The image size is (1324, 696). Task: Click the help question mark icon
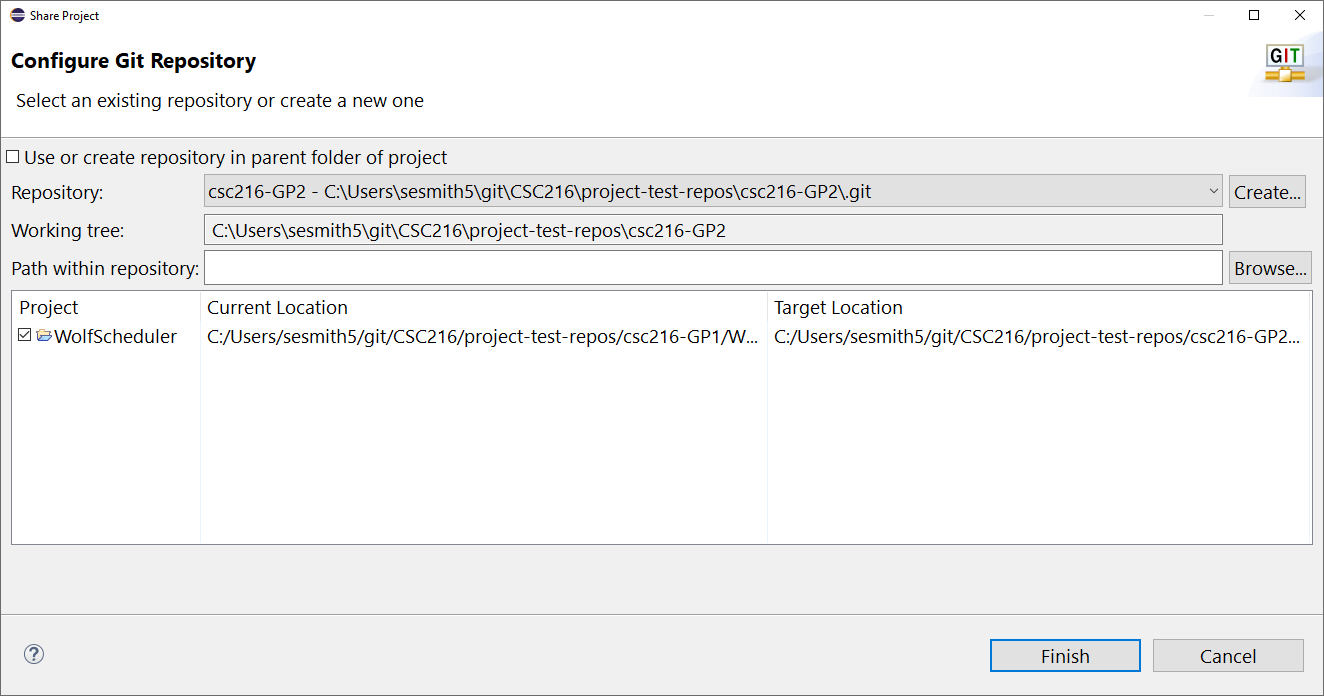click(x=33, y=653)
